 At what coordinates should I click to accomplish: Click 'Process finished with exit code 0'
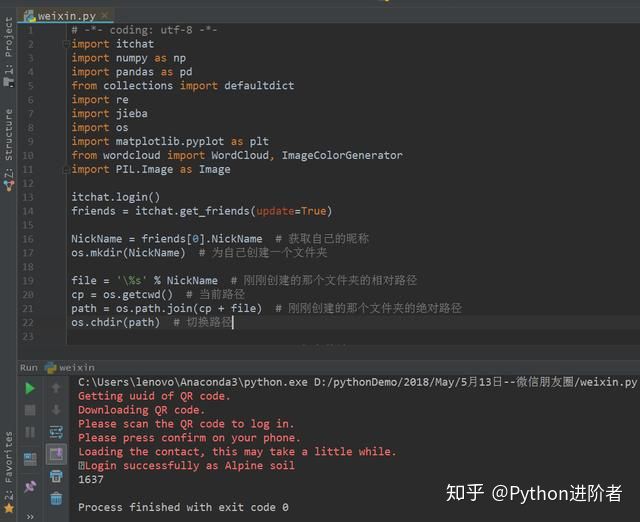click(183, 507)
